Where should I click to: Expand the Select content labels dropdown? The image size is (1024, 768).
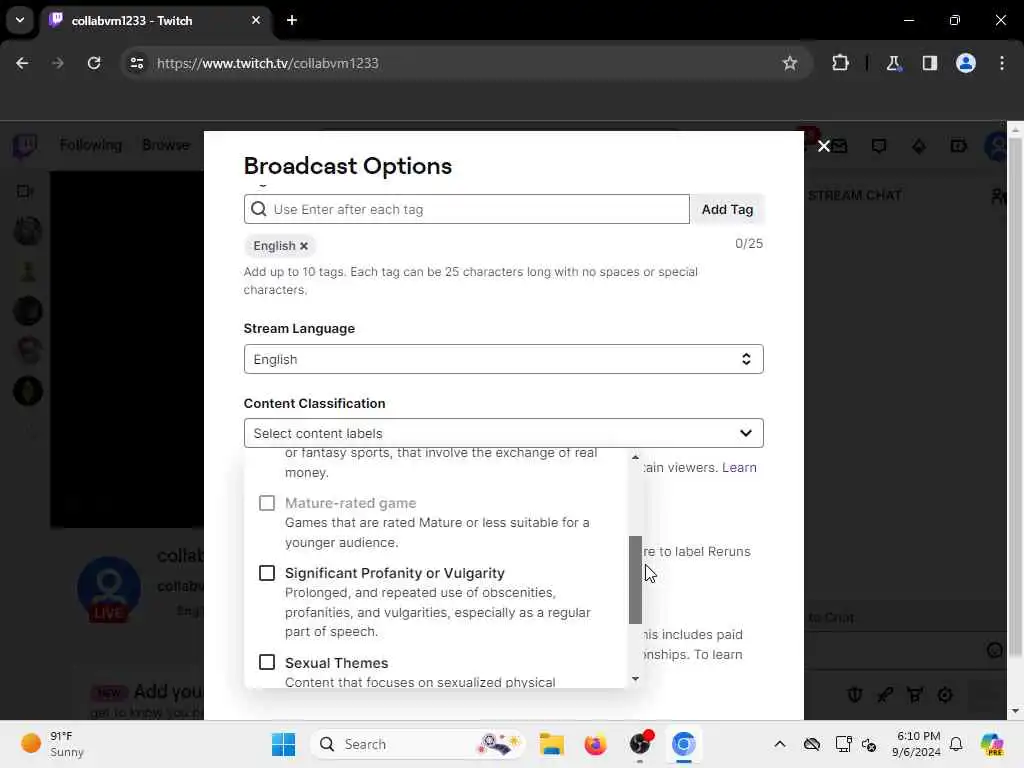pyautogui.click(x=503, y=433)
